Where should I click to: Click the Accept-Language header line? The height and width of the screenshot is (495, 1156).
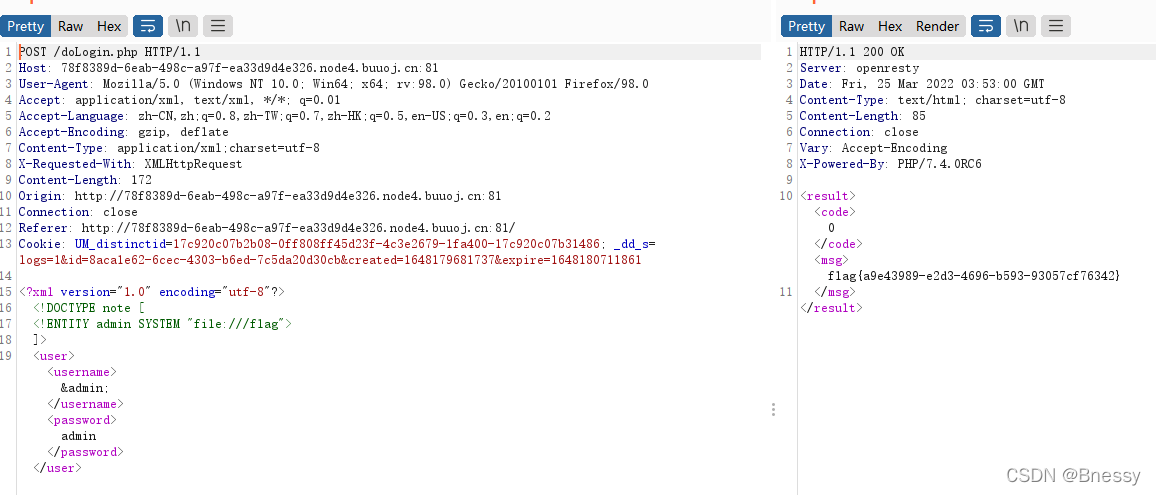285,116
